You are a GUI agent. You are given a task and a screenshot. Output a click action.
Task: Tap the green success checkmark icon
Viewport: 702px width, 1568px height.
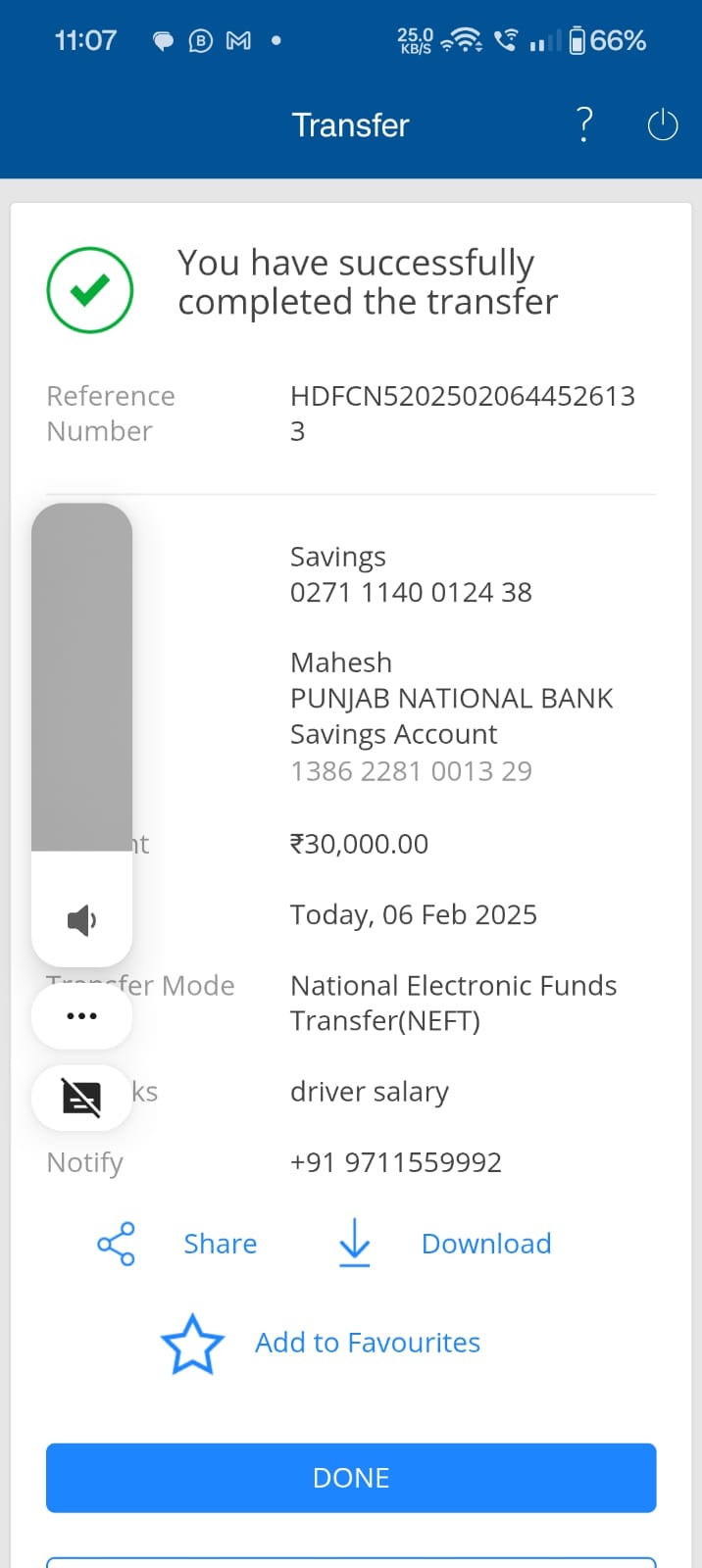(x=90, y=290)
